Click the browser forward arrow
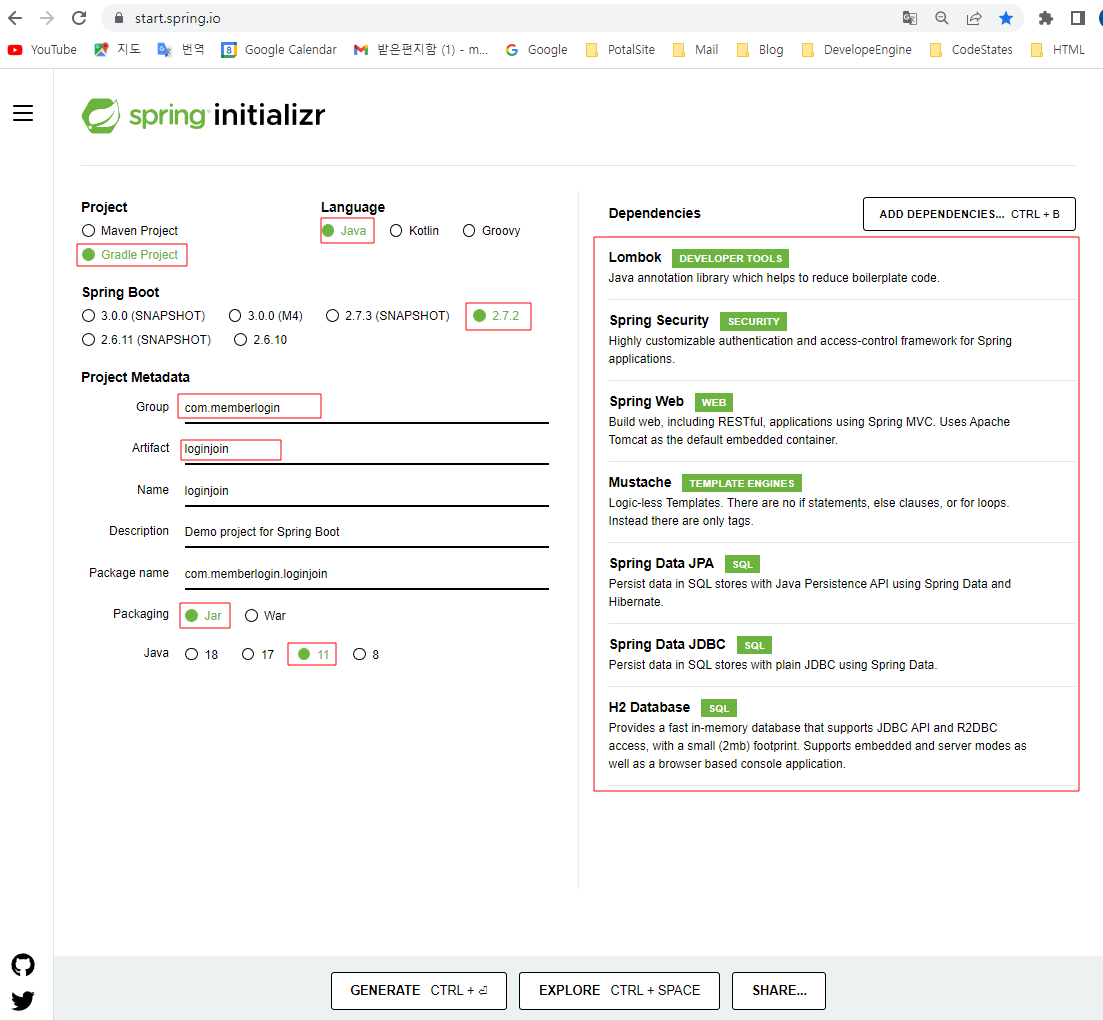This screenshot has width=1103, height=1020. click(x=46, y=18)
